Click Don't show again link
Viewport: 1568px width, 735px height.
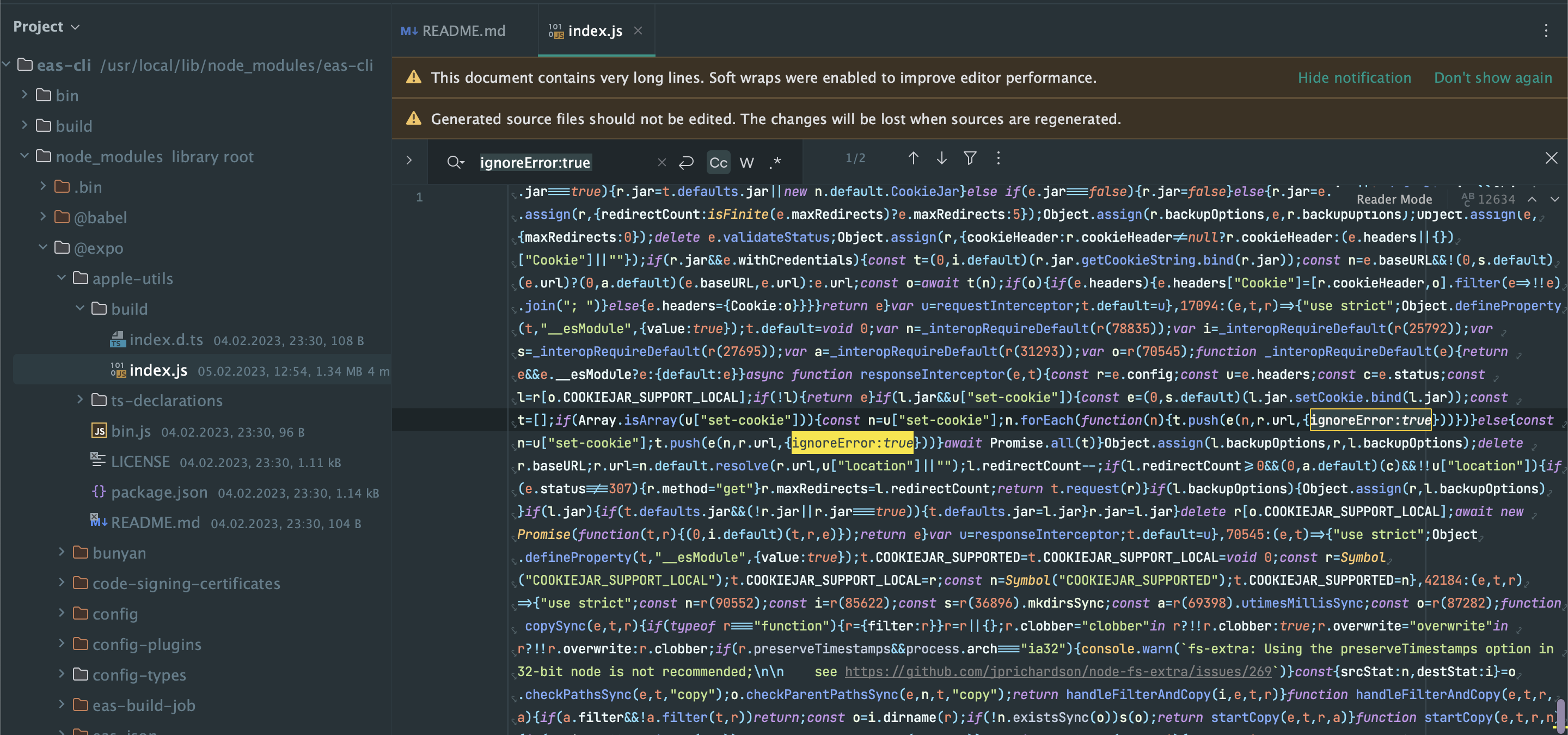click(1492, 78)
